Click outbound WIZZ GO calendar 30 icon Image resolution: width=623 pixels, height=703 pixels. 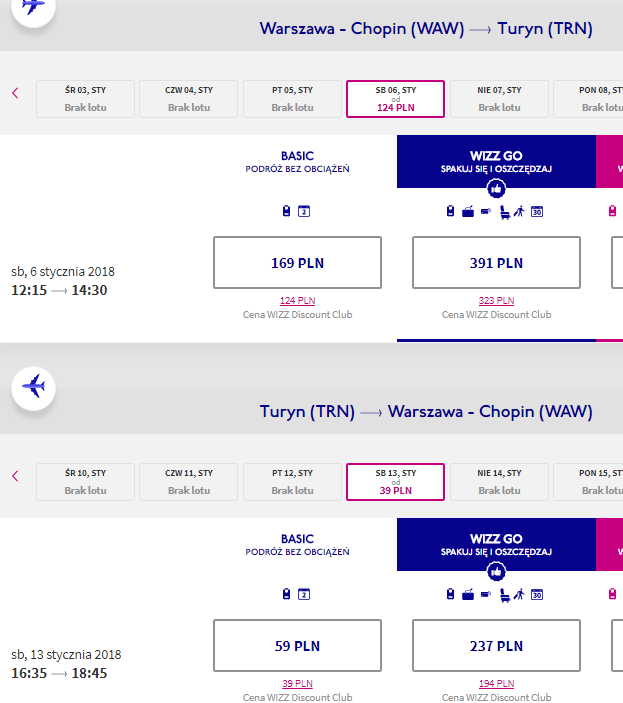537,211
